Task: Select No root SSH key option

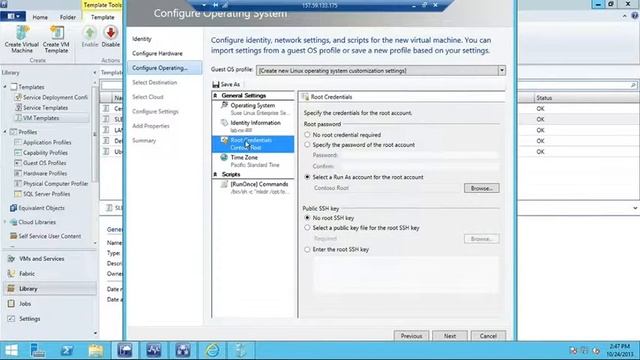Action: pyautogui.click(x=307, y=218)
